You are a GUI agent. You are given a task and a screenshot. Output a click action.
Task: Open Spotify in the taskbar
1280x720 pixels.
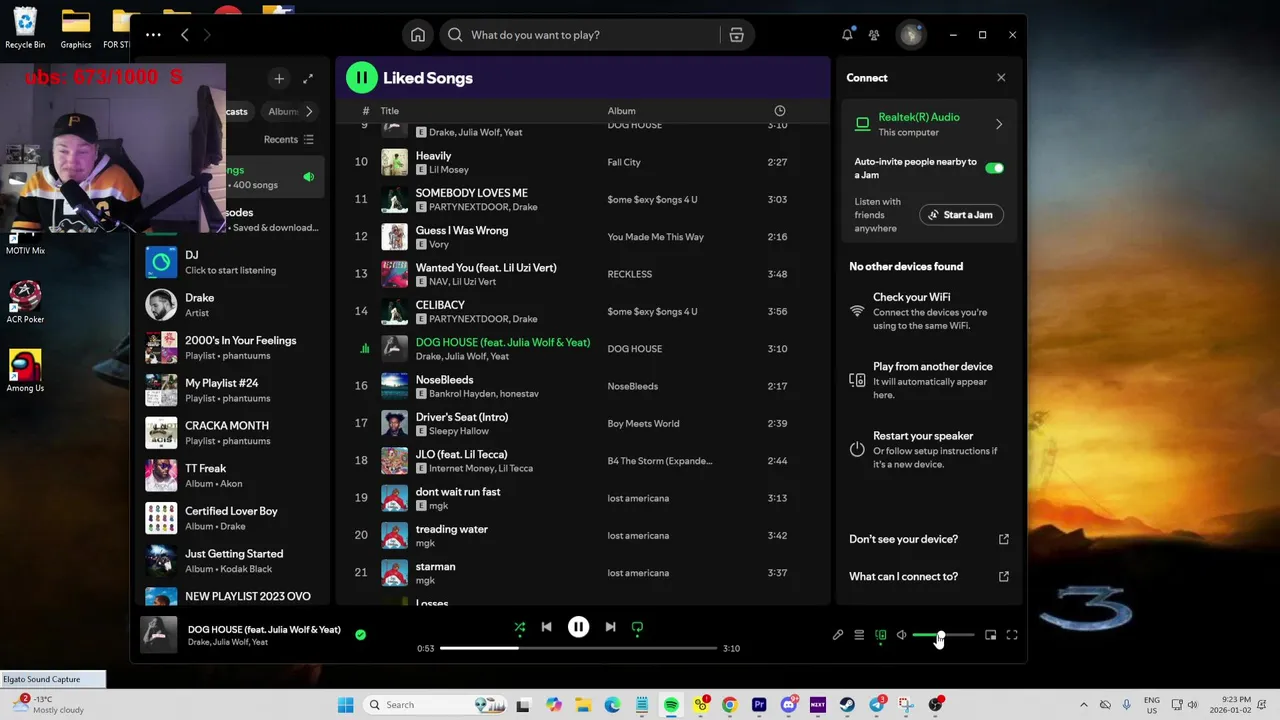(671, 705)
